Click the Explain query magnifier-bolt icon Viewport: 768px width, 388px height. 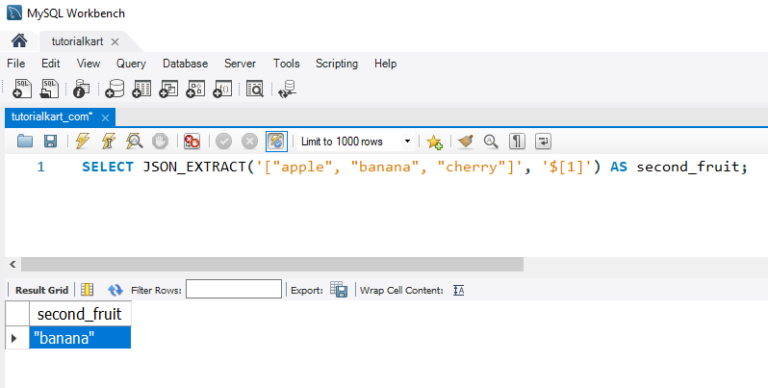pos(134,142)
